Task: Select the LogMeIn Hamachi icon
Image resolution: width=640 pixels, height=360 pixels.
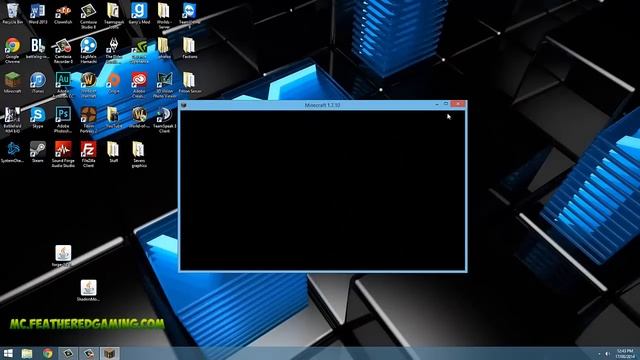Action: [88, 51]
